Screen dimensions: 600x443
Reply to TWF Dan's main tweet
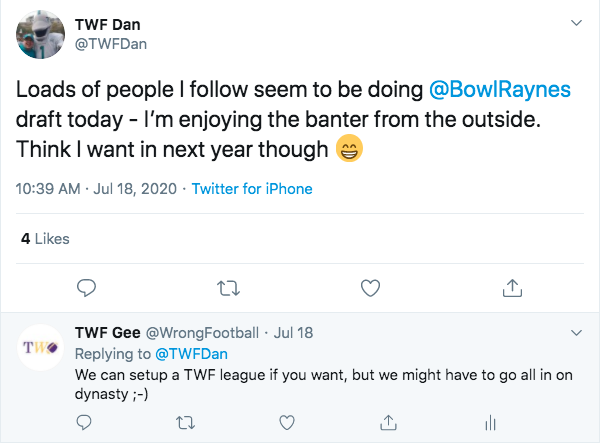(87, 287)
